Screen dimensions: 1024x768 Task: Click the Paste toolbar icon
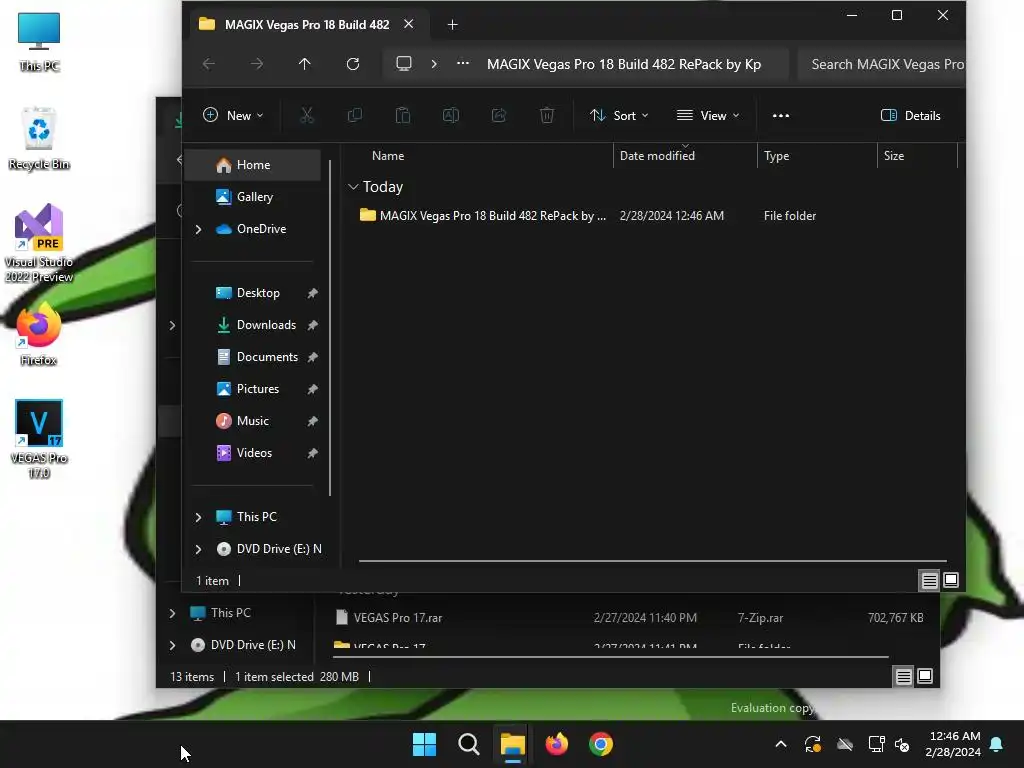[x=403, y=116]
